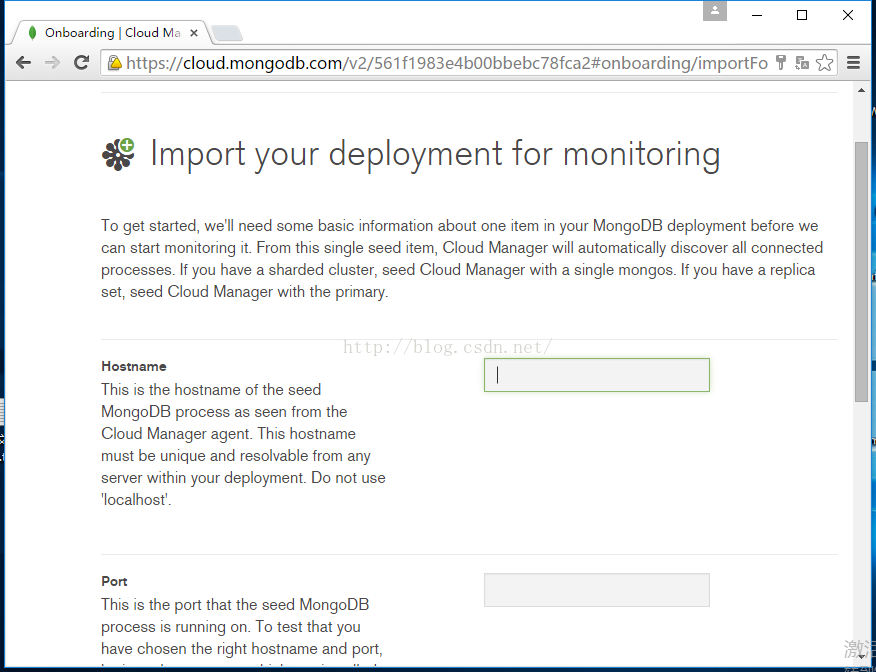Click the 'Import your deployment for monitoring' heading
Screen dimensions: 876x672
coord(435,154)
